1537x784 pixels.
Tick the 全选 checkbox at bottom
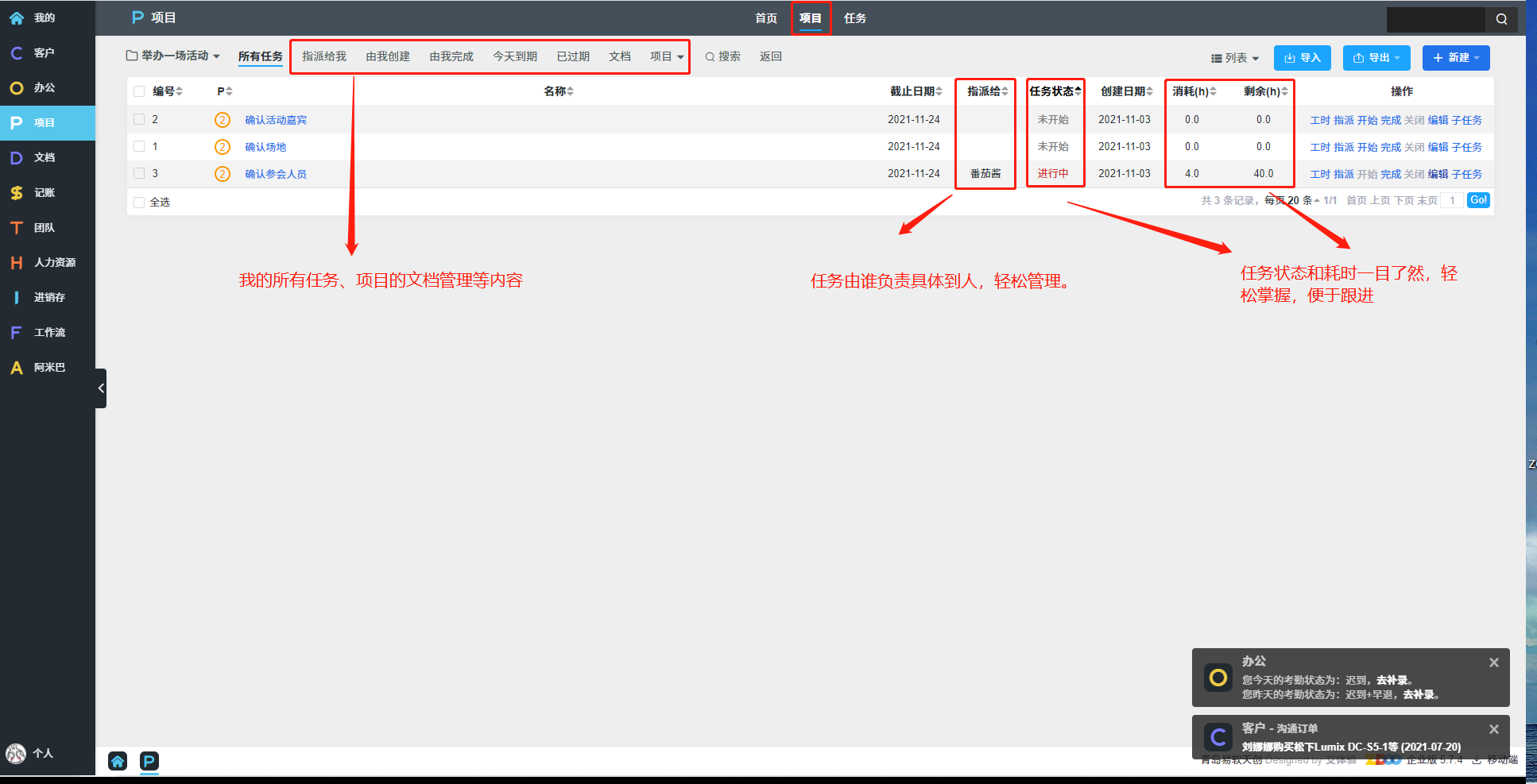click(139, 202)
